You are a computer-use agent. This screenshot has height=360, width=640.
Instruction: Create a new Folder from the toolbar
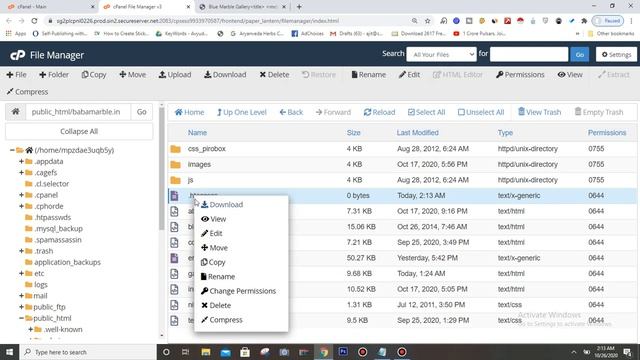54,75
